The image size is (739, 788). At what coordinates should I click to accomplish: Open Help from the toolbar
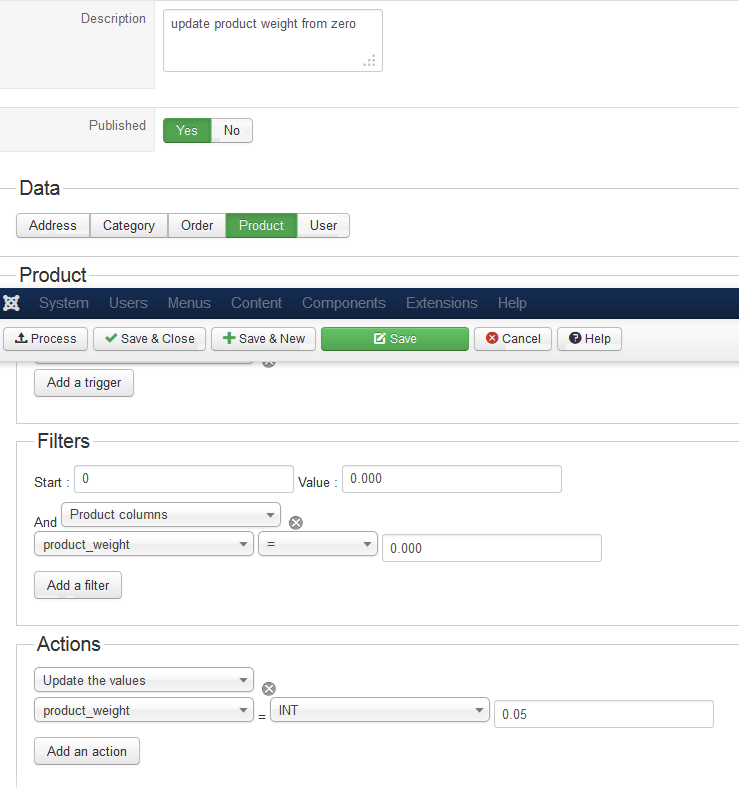[x=589, y=339]
